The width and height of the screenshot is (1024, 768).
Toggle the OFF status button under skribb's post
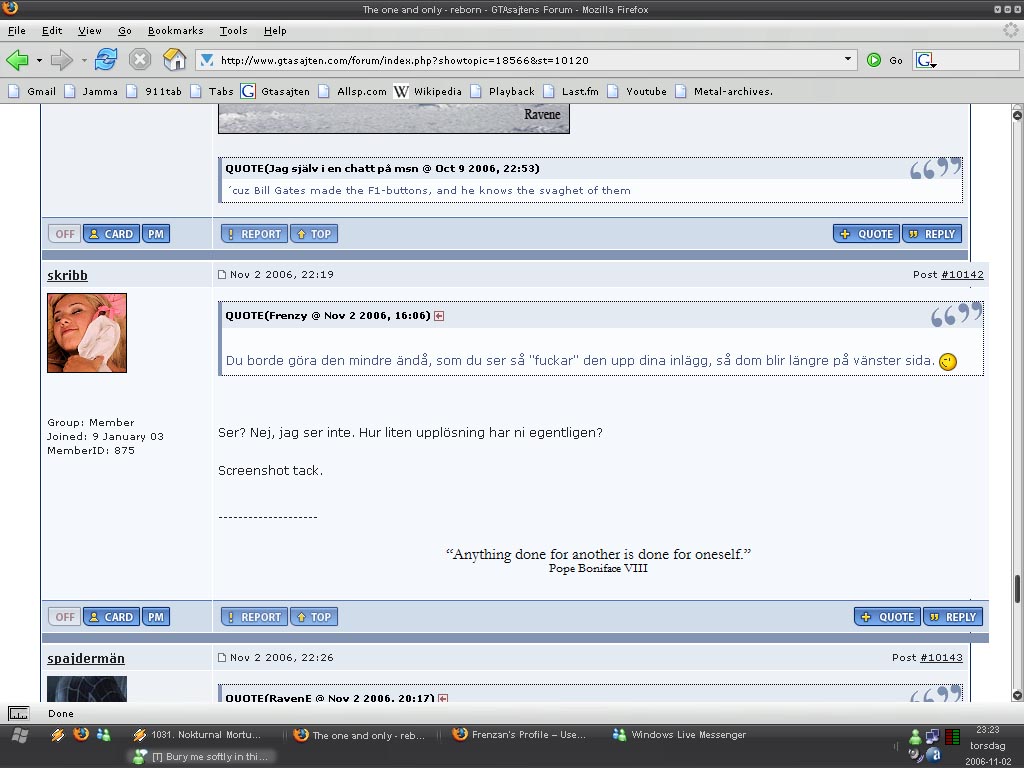click(x=64, y=617)
